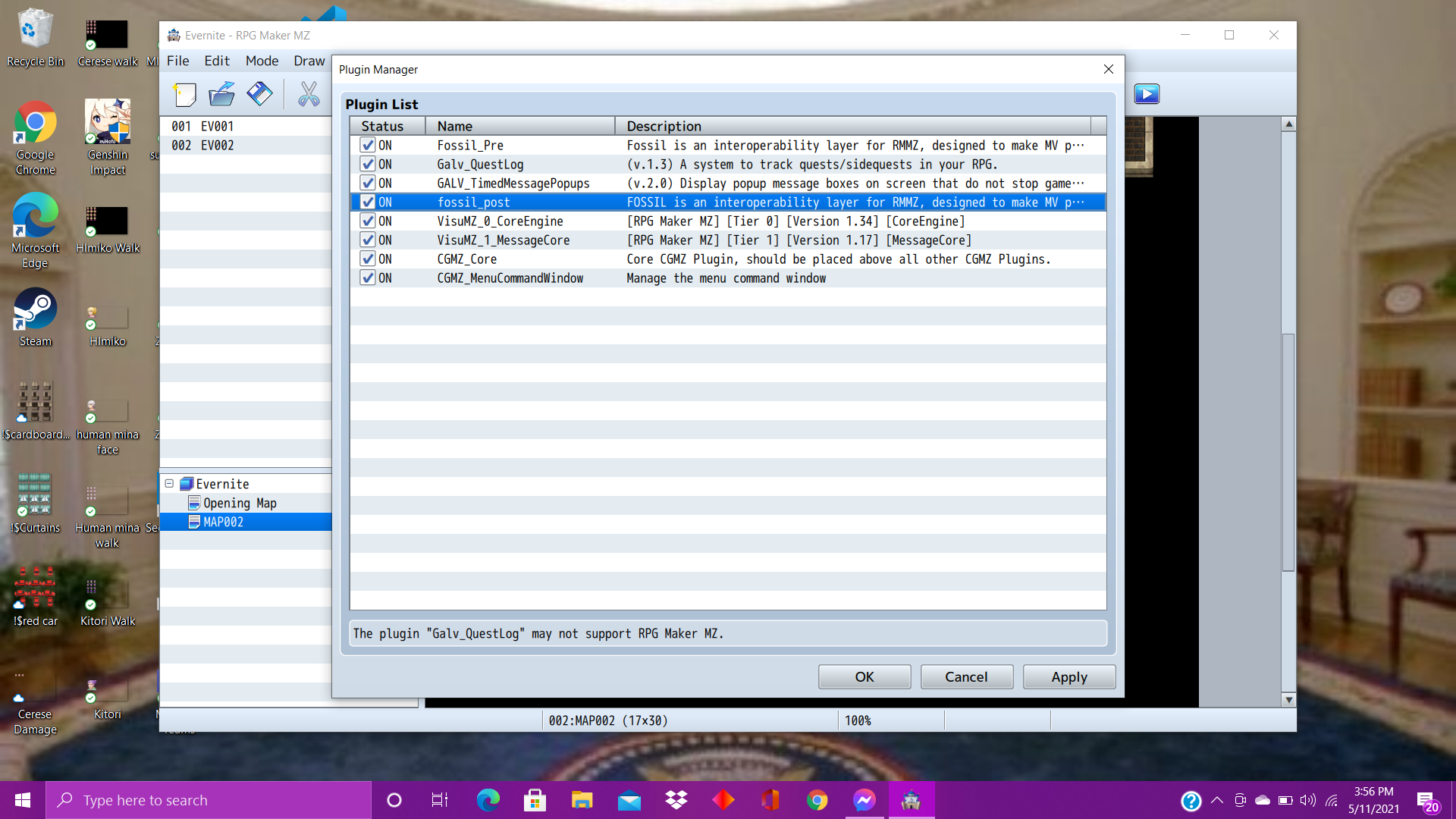Open Microsoft Store from the taskbar

tap(535, 800)
